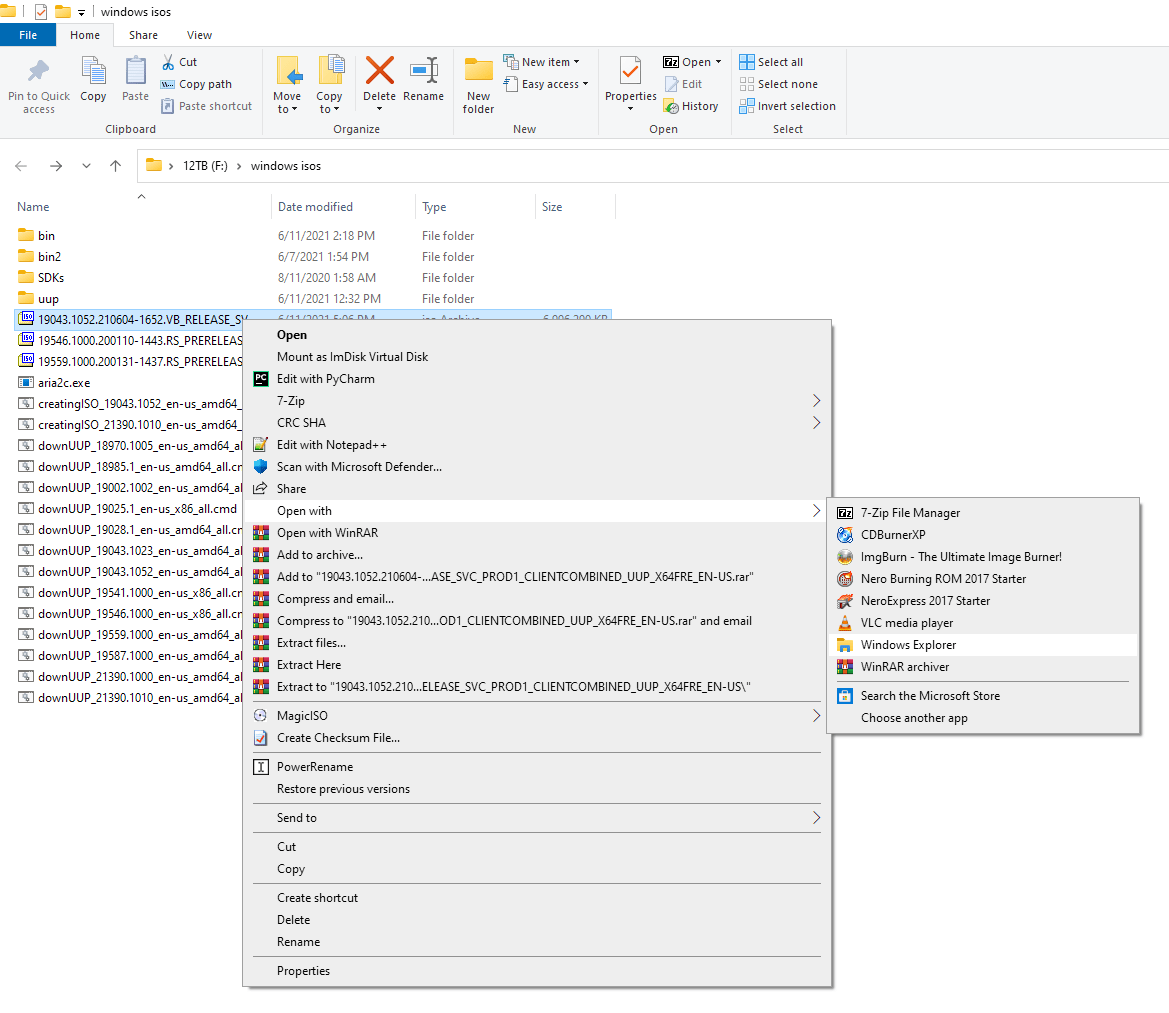
Task: Choose Scan with Microsoft Defender
Action: (358, 467)
